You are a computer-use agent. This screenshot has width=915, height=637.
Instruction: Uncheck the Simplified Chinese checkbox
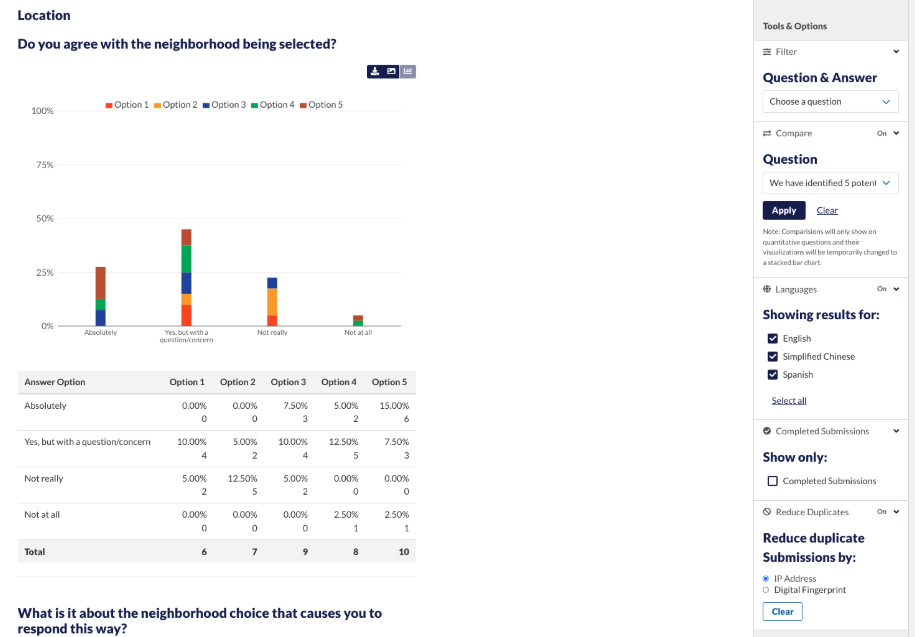tap(772, 357)
